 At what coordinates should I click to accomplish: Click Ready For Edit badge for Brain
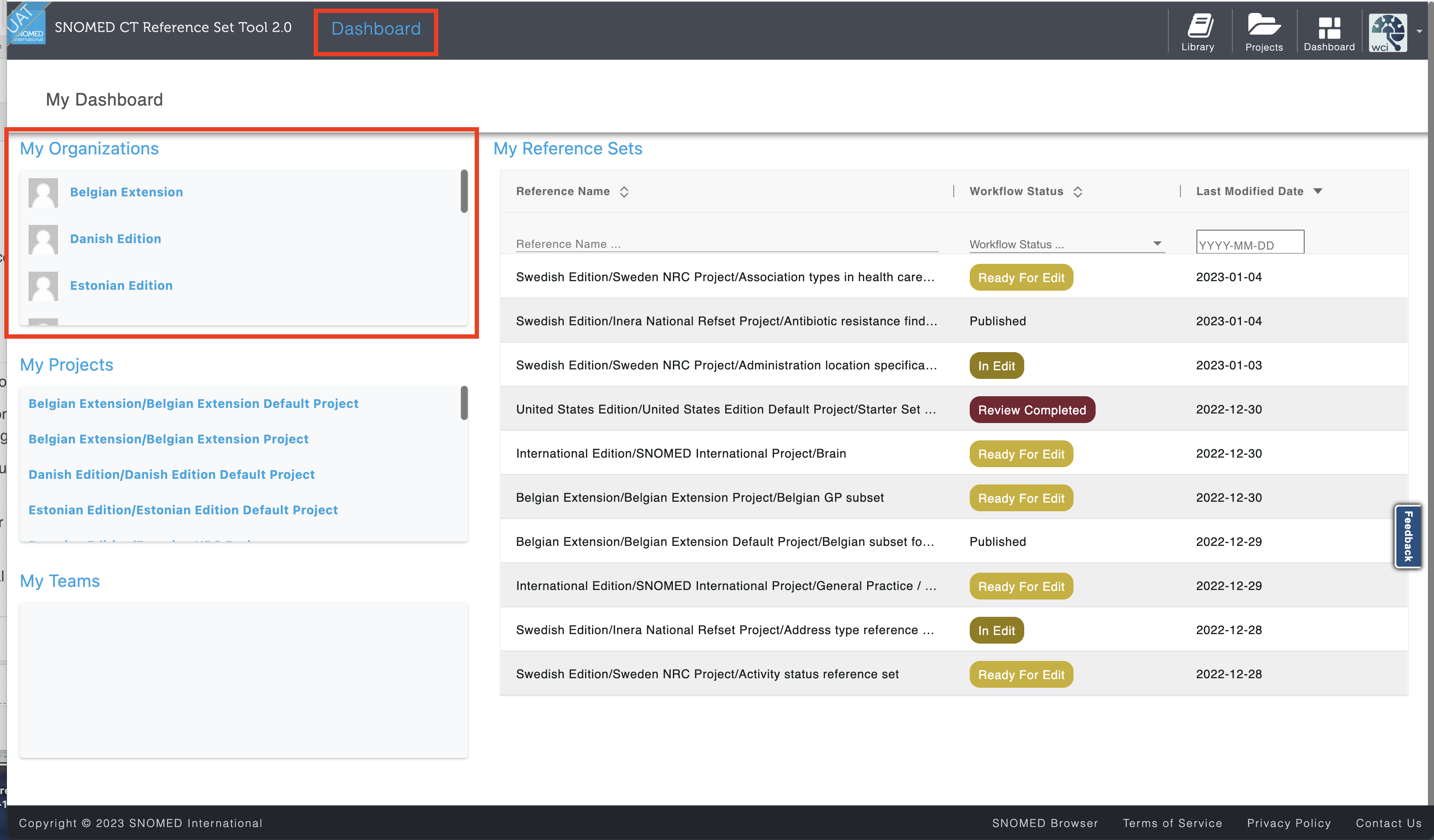point(1021,454)
